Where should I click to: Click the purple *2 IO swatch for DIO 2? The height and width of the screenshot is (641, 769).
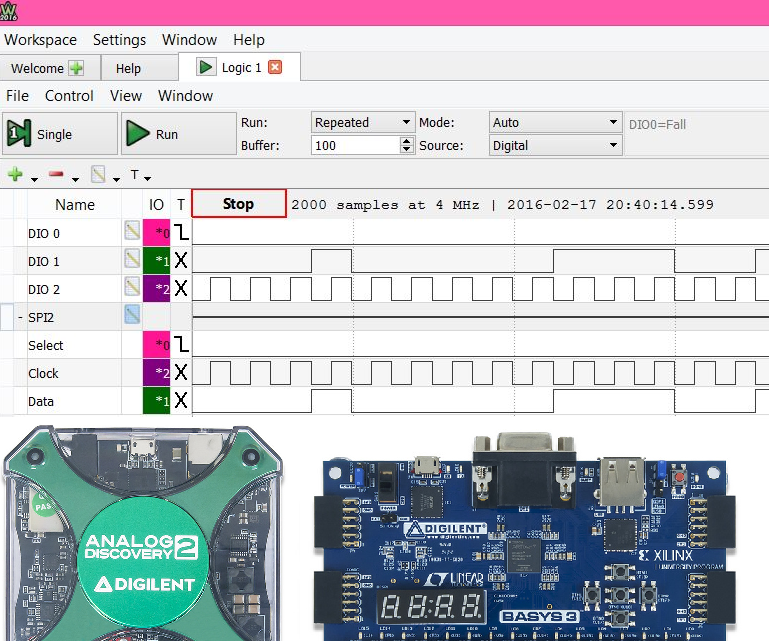pos(156,288)
